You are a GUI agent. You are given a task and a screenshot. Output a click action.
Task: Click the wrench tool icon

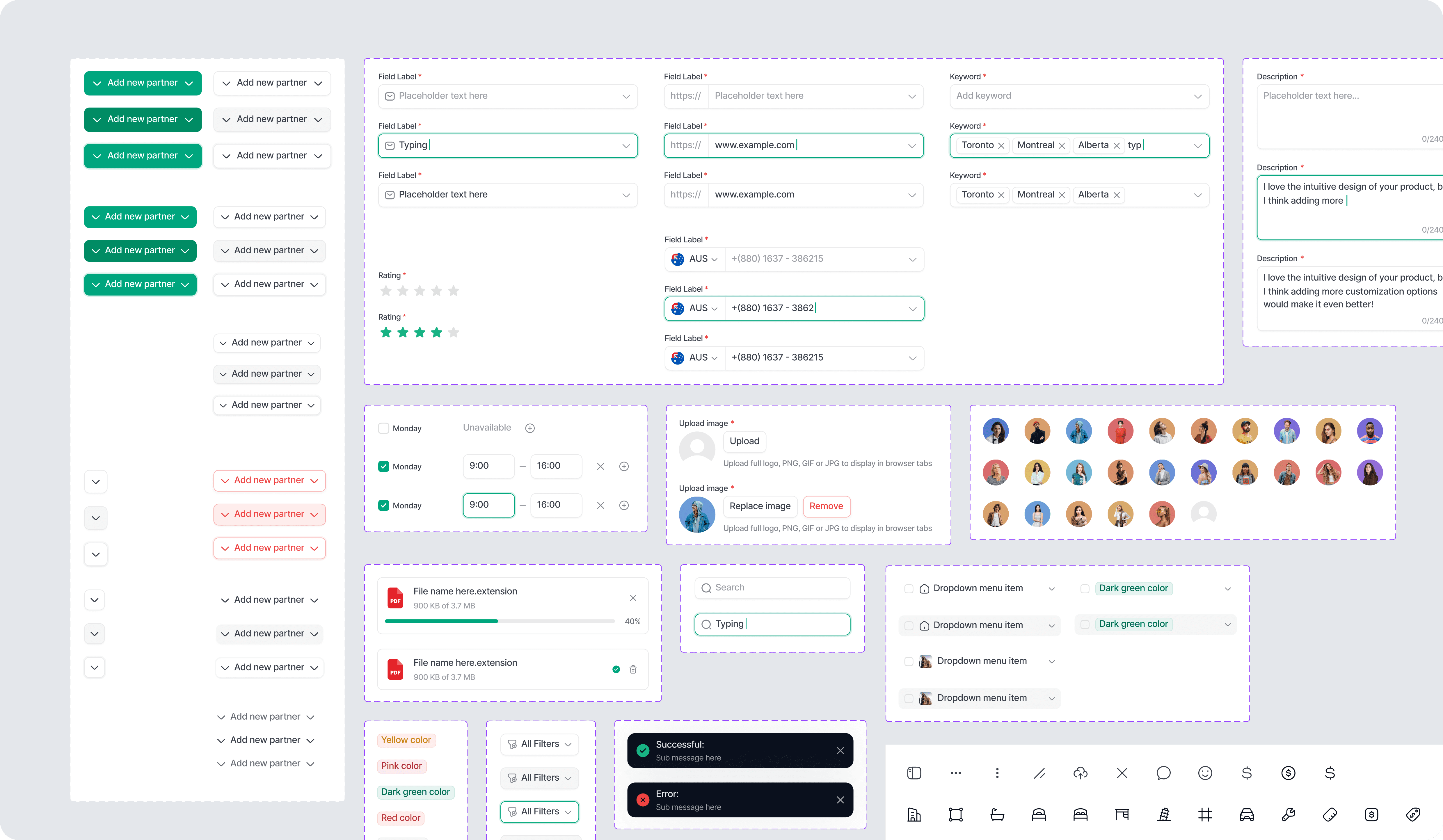pos(1288,814)
